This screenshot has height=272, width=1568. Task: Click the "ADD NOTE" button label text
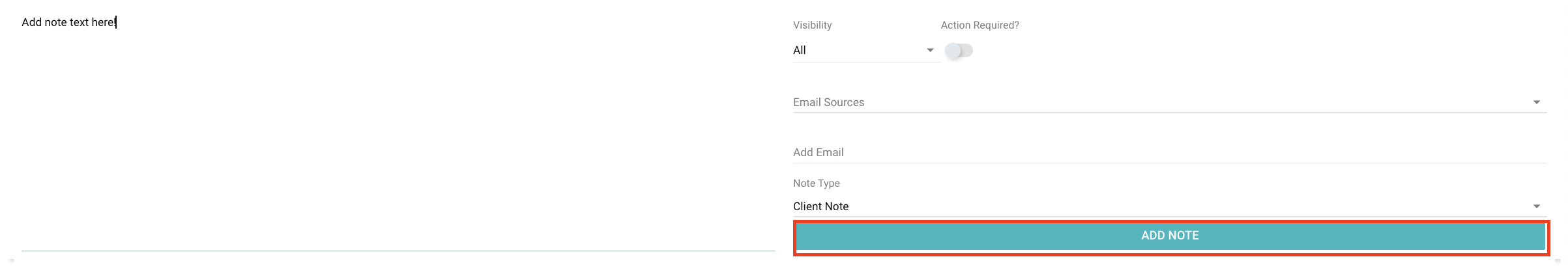(x=1170, y=236)
